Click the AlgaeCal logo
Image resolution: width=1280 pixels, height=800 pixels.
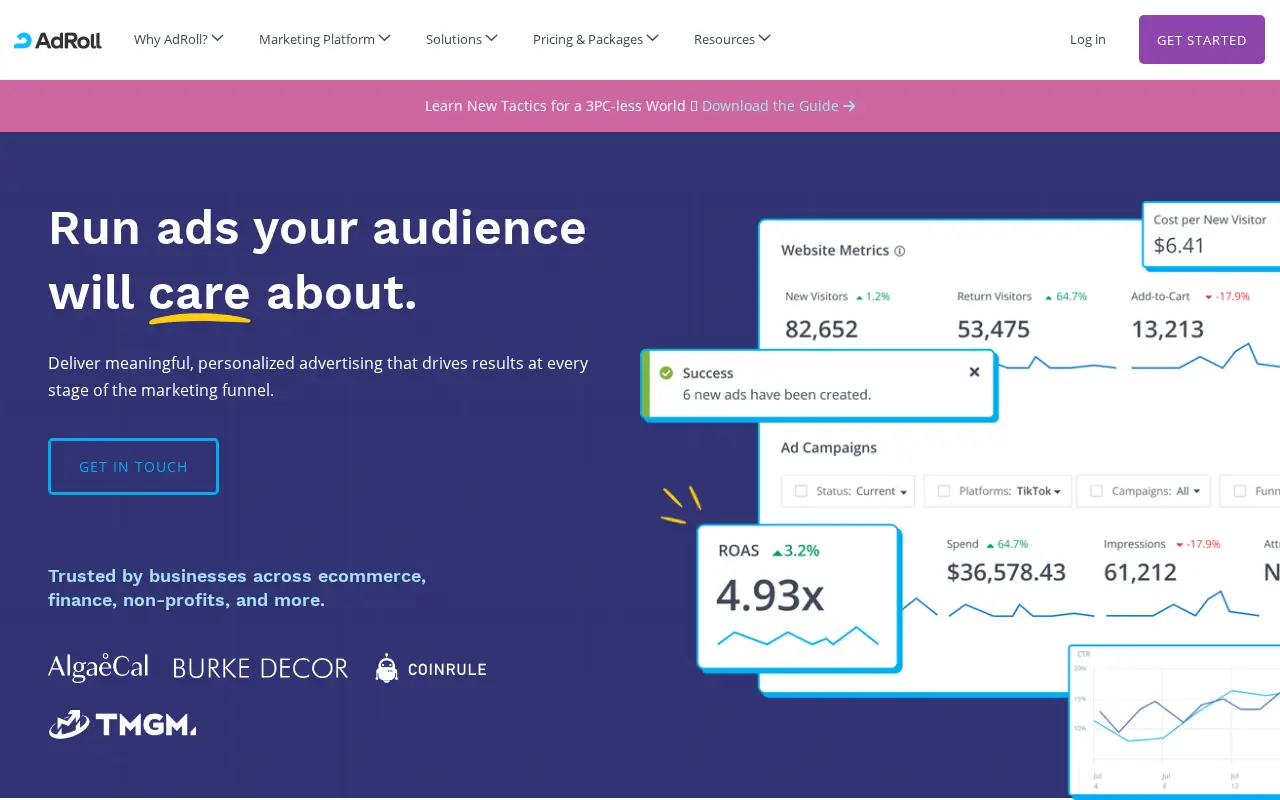click(98, 668)
